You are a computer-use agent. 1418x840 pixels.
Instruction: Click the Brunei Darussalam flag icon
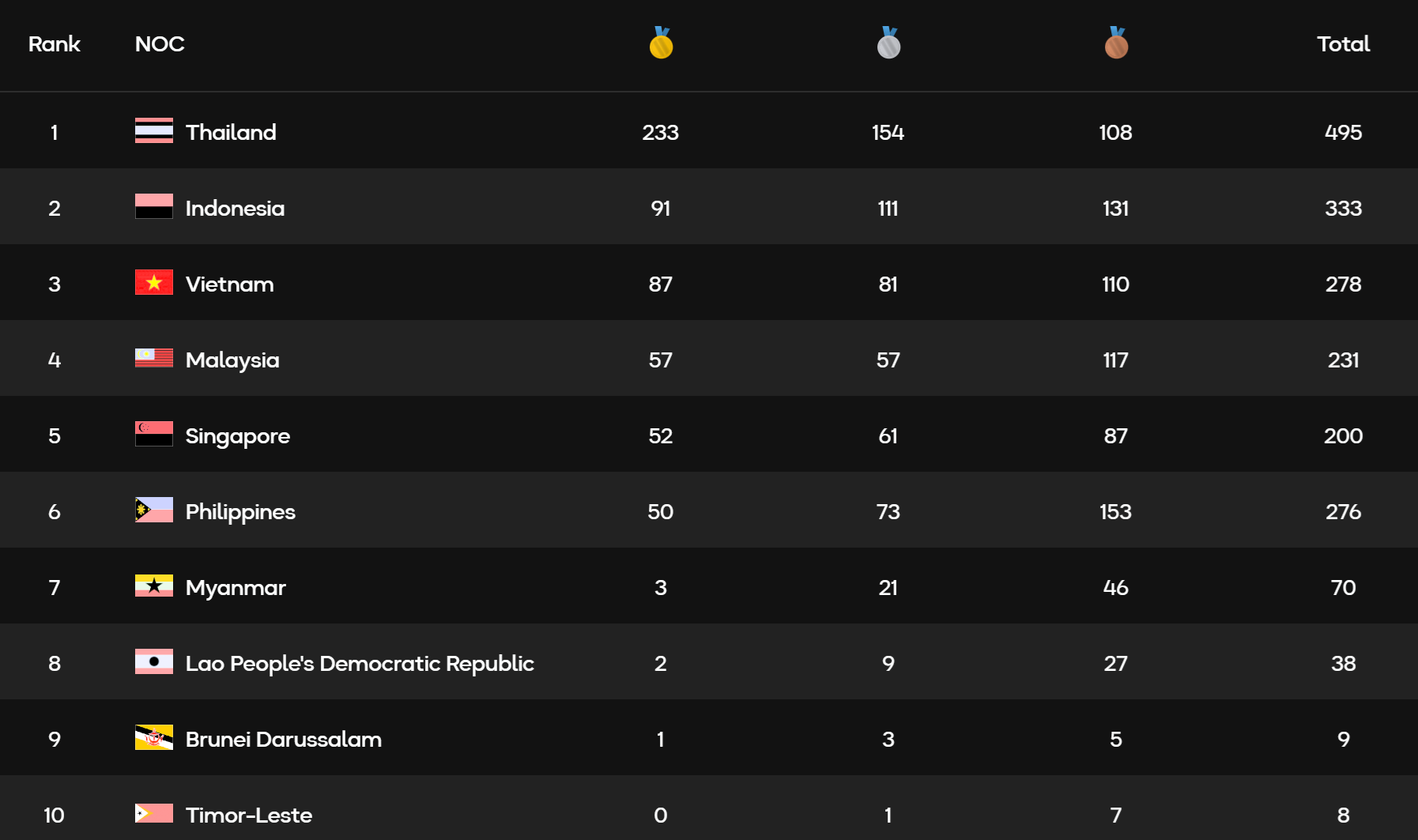(154, 737)
